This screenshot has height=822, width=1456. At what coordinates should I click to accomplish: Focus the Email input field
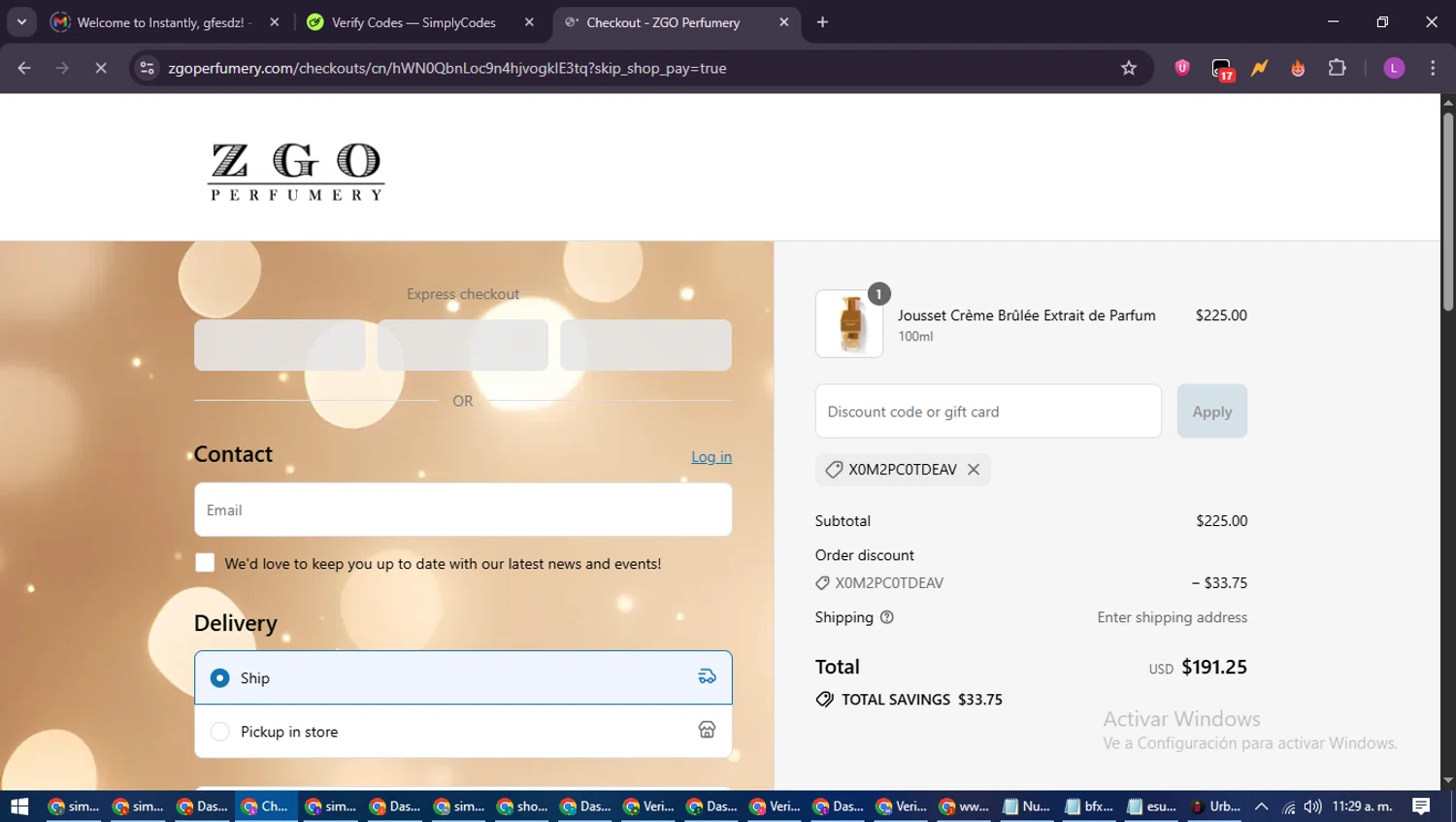pyautogui.click(x=463, y=510)
